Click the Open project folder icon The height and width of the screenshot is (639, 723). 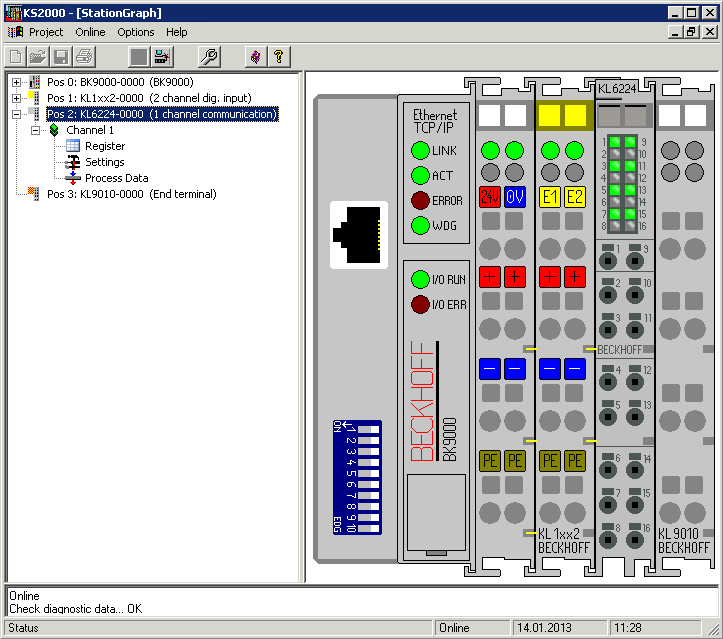coord(38,57)
